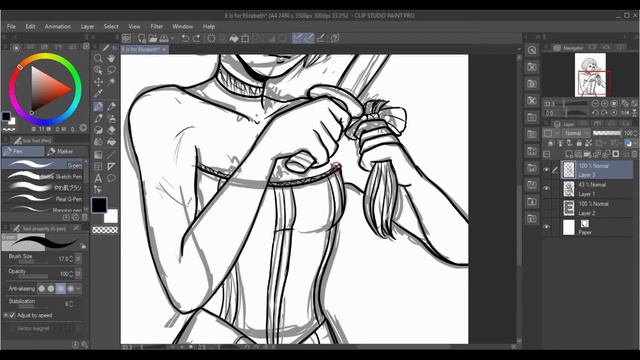Image resolution: width=640 pixels, height=360 pixels.
Task: Select the Balloon tool
Action: click(111, 178)
